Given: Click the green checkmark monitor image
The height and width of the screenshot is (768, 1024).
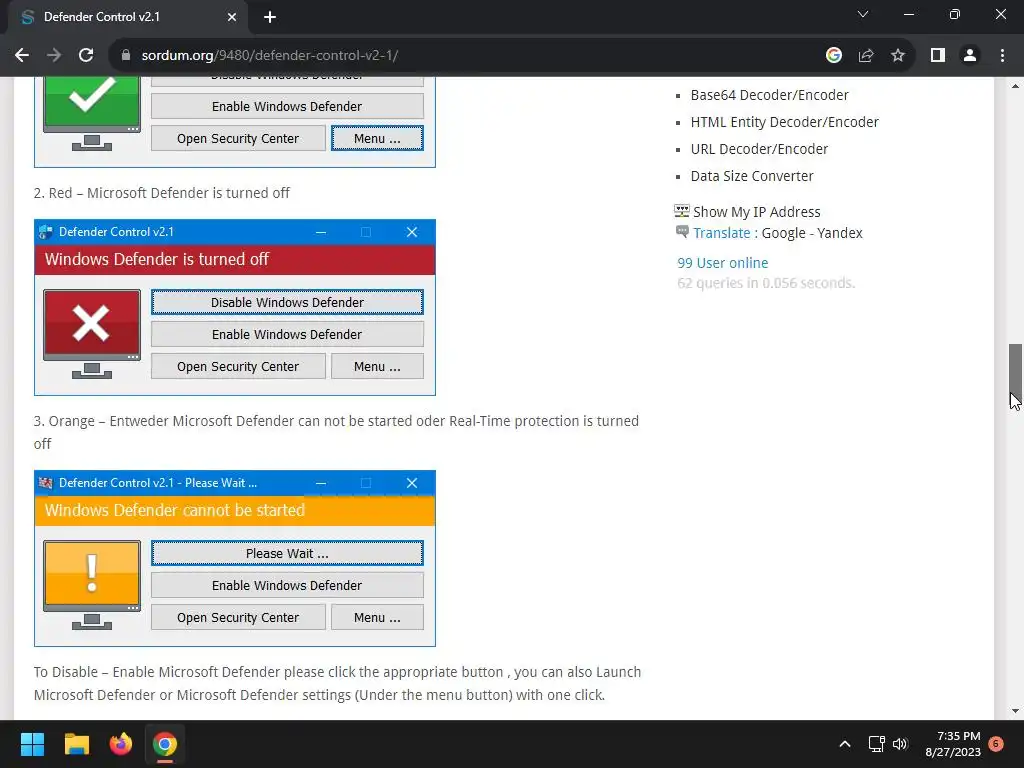Looking at the screenshot, I should tap(91, 114).
